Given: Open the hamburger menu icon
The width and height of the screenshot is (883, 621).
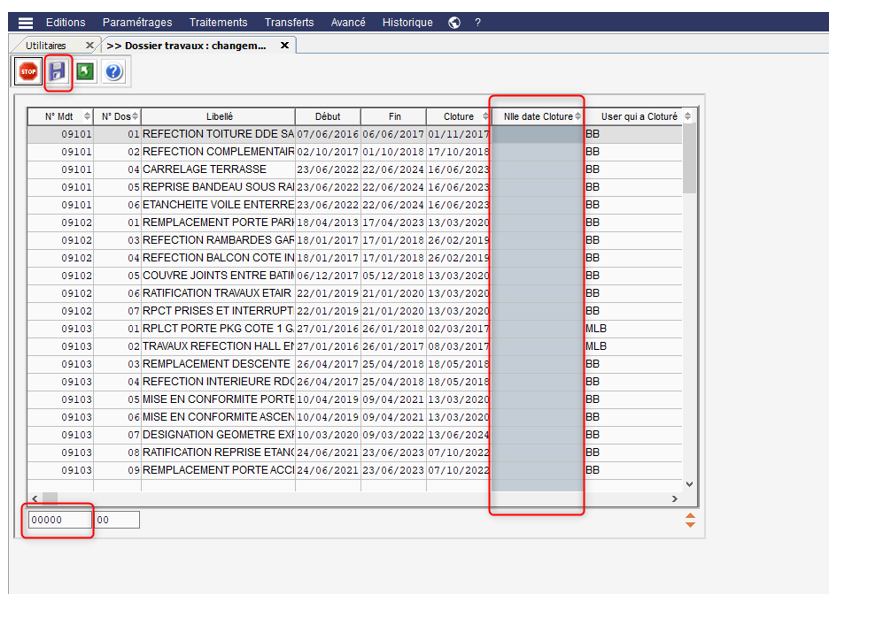Looking at the screenshot, I should (x=26, y=22).
